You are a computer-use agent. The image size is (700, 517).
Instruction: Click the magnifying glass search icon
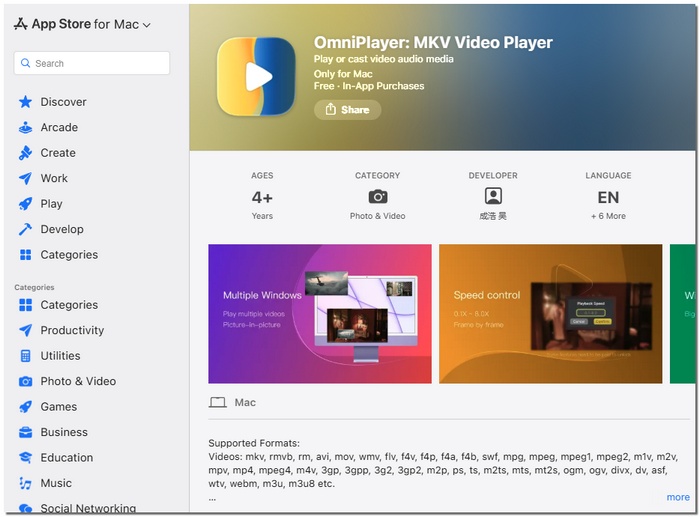tap(25, 63)
